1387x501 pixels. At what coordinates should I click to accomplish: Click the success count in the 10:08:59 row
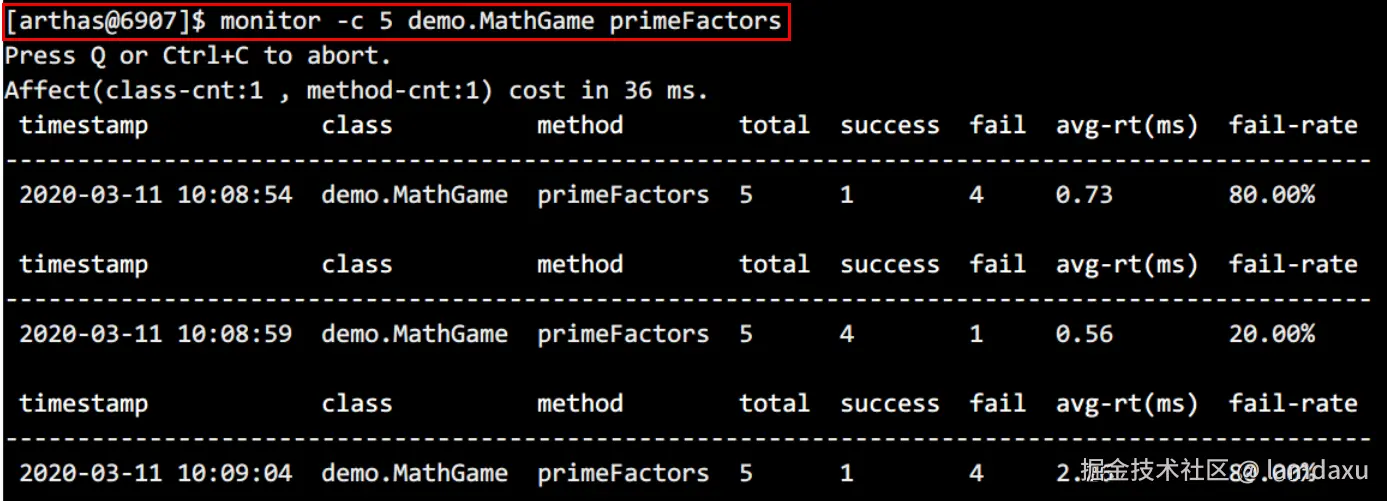(847, 334)
